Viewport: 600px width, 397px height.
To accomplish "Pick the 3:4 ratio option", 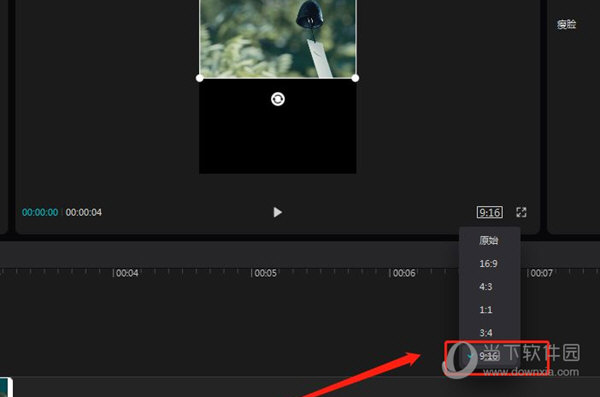I will coord(486,333).
